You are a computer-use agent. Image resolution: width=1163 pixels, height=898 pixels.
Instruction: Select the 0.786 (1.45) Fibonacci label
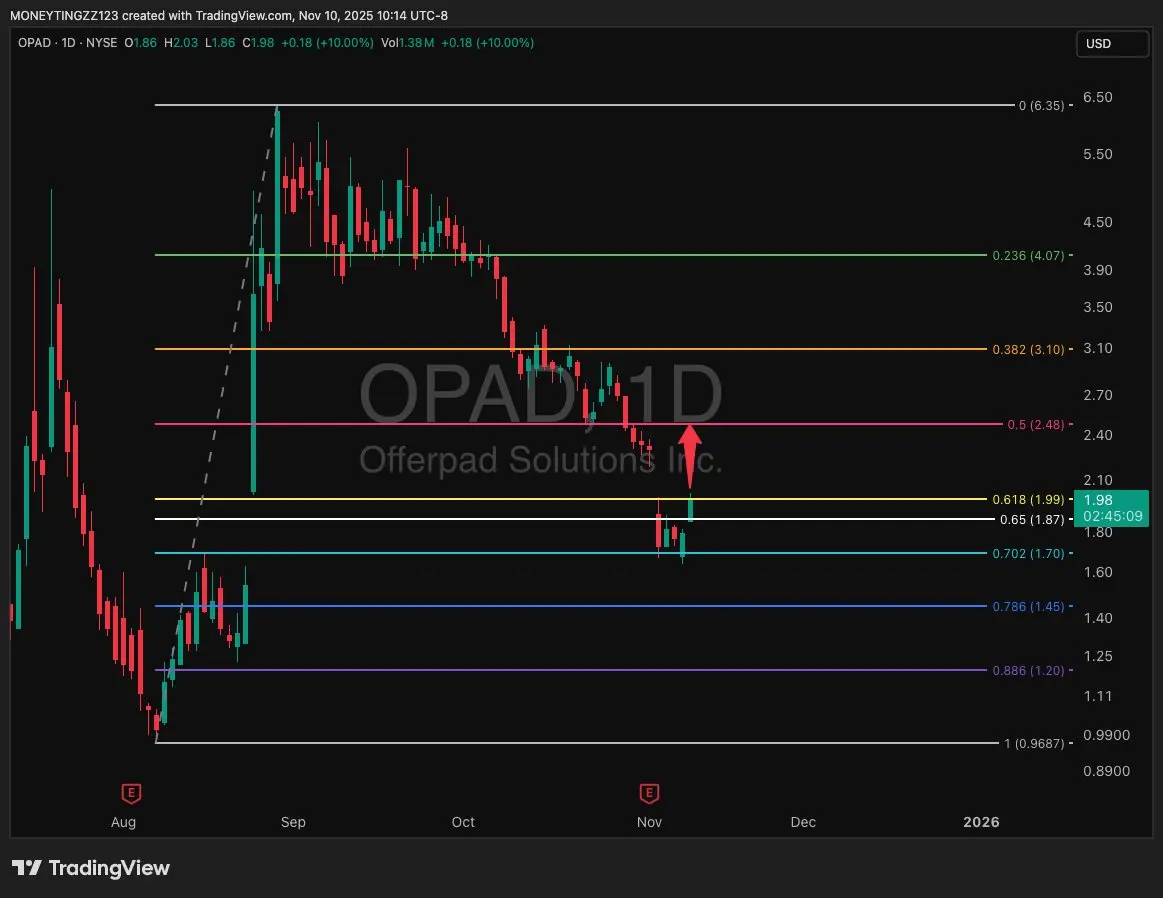coord(1028,607)
